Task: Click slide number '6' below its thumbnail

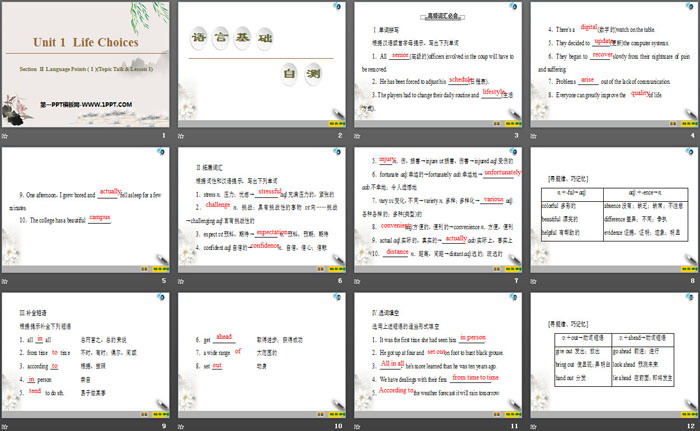Action: pyautogui.click(x=340, y=280)
